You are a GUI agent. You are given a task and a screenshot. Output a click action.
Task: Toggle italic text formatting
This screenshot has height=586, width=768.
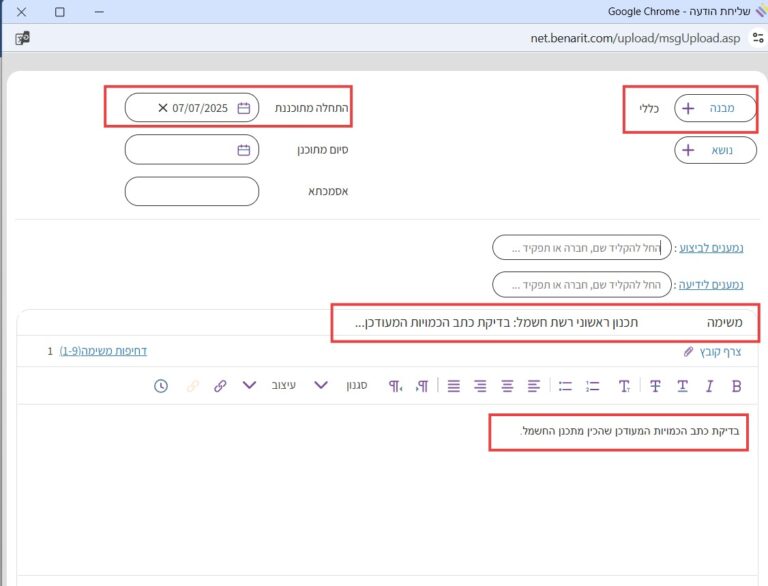pyautogui.click(x=709, y=386)
